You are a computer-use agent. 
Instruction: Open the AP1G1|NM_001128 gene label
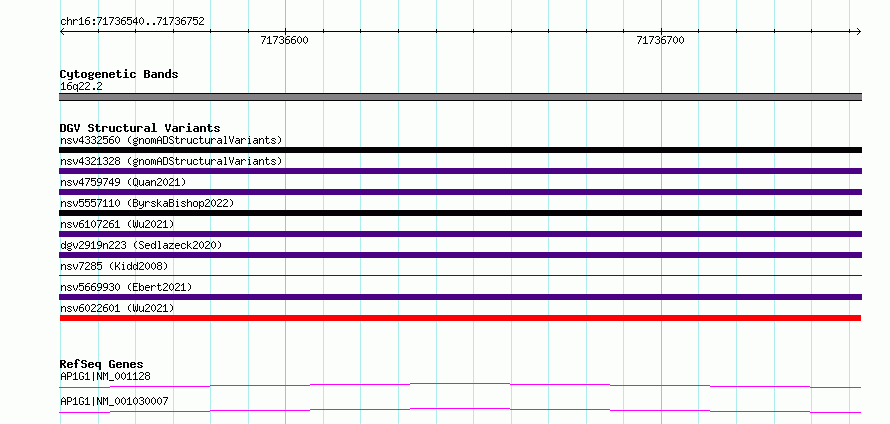[x=105, y=376]
